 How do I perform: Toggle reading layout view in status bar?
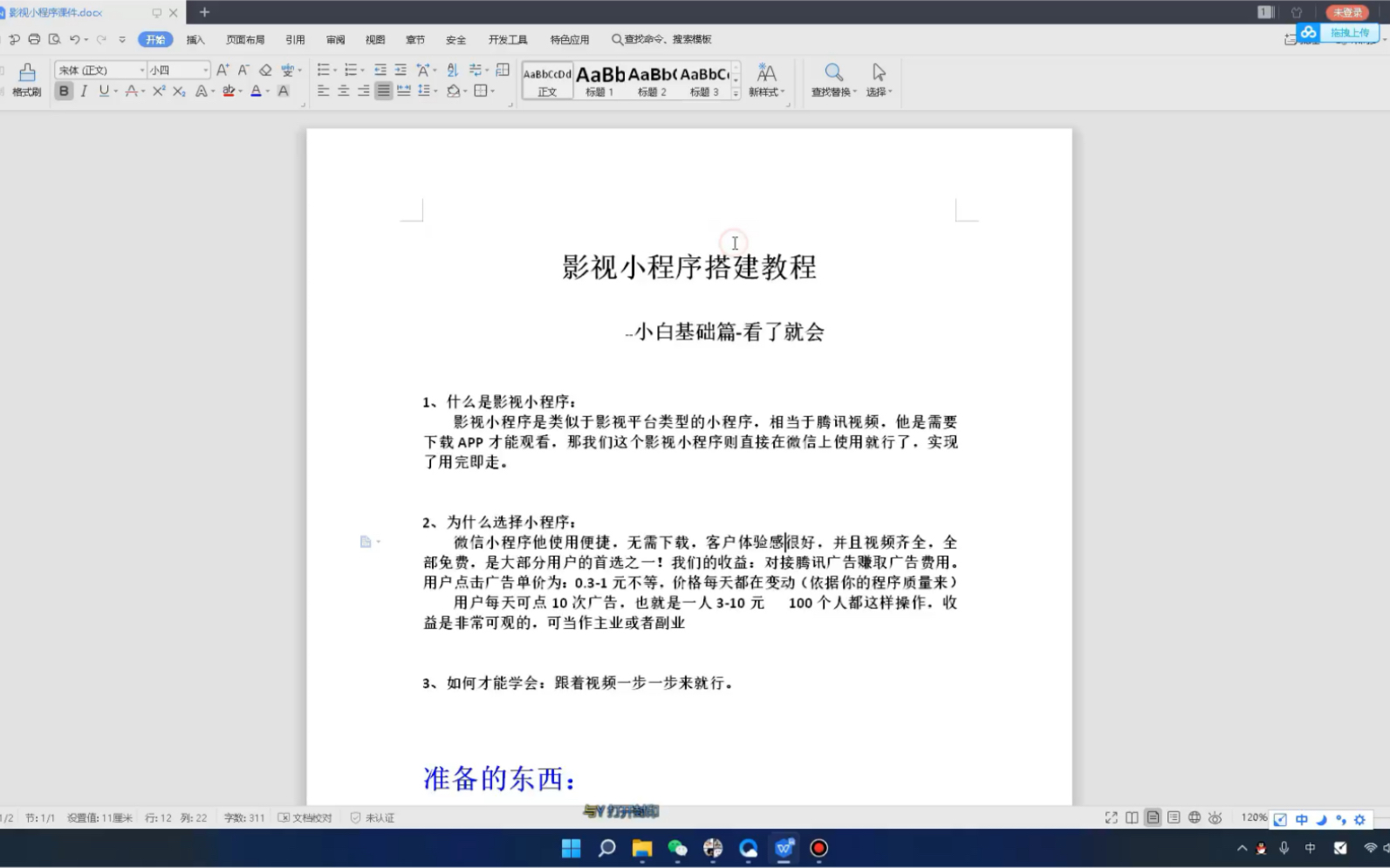(x=1132, y=817)
